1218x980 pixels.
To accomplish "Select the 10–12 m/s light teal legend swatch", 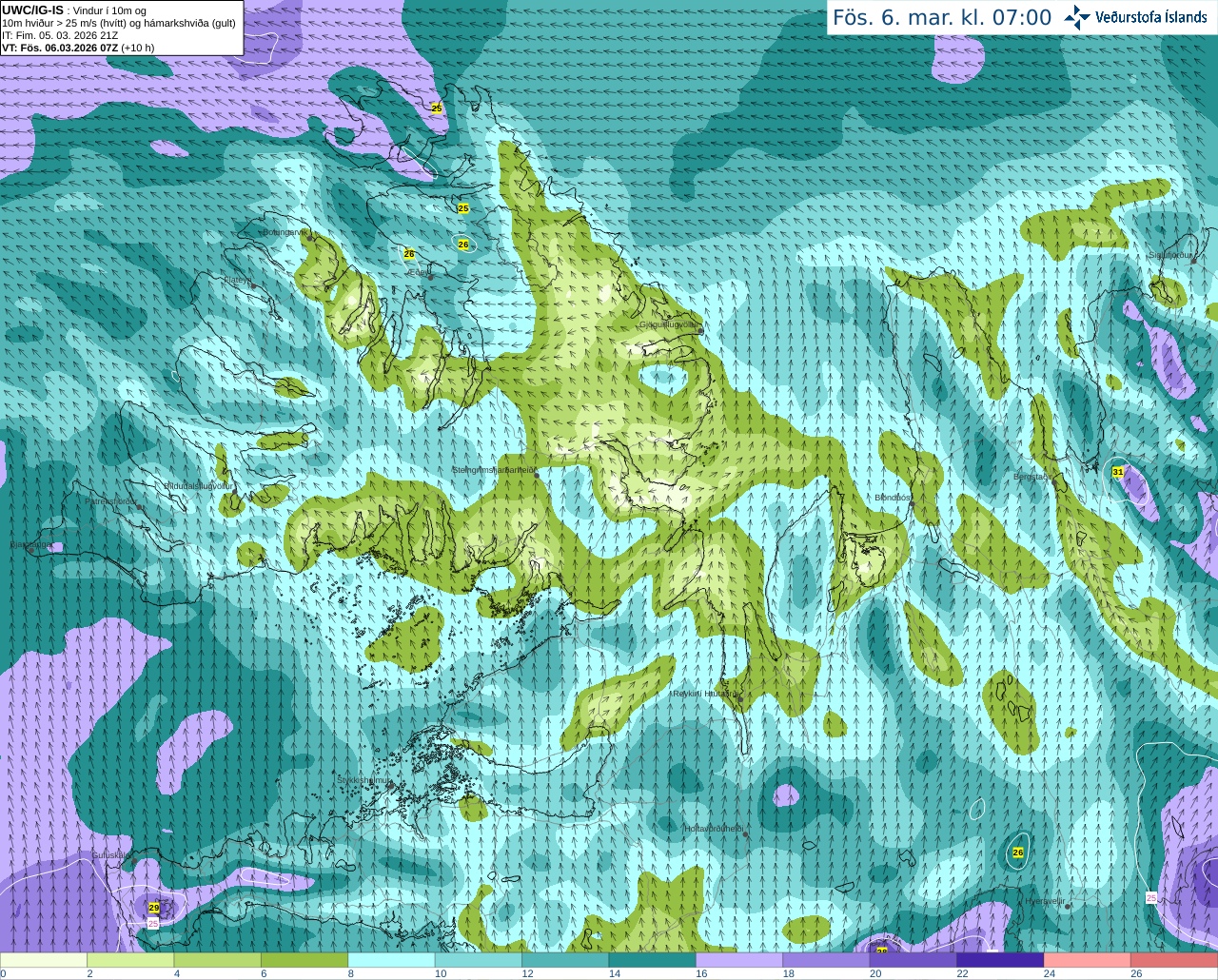I will pos(479,960).
